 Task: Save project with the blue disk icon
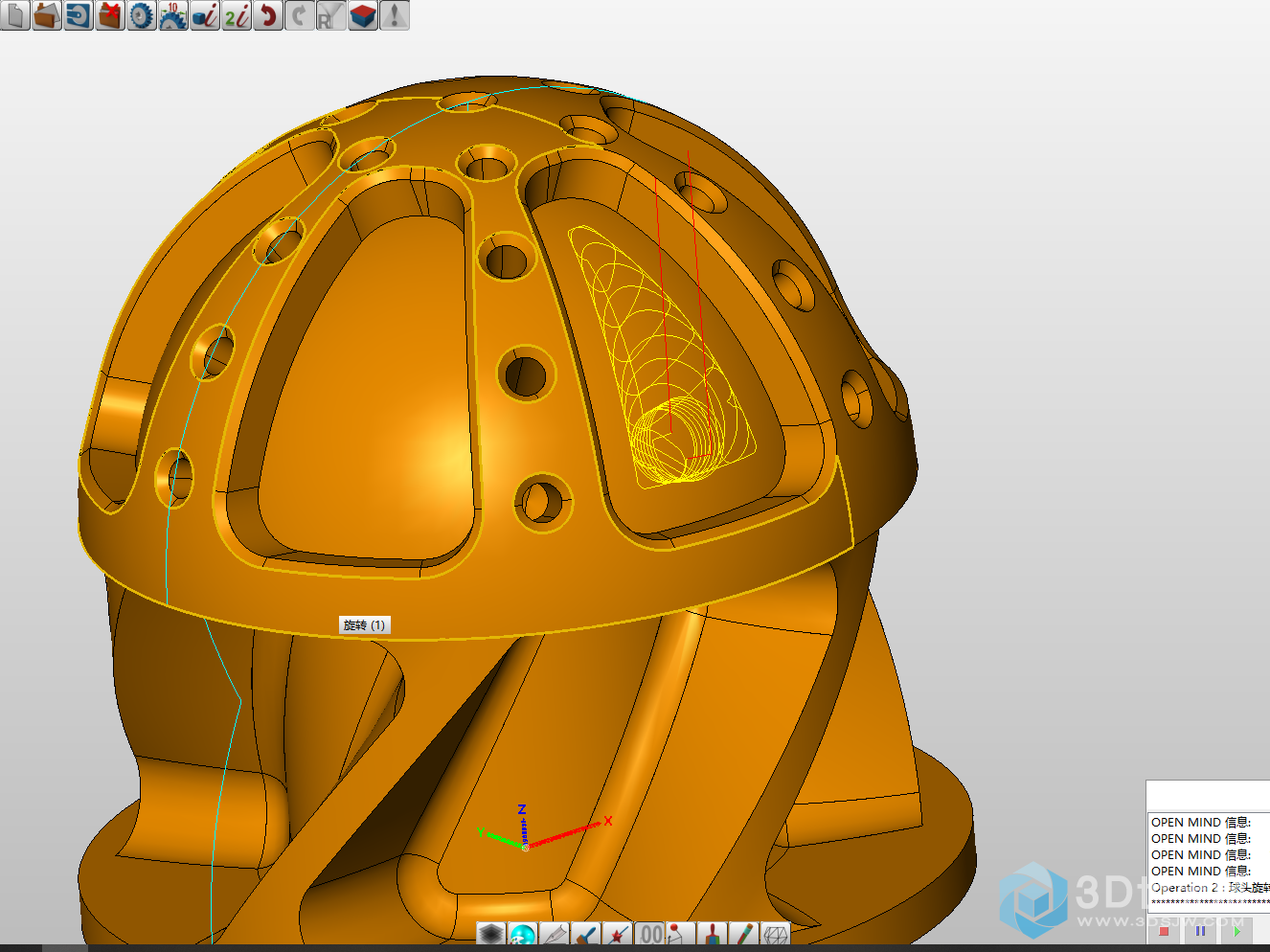pyautogui.click(x=79, y=15)
